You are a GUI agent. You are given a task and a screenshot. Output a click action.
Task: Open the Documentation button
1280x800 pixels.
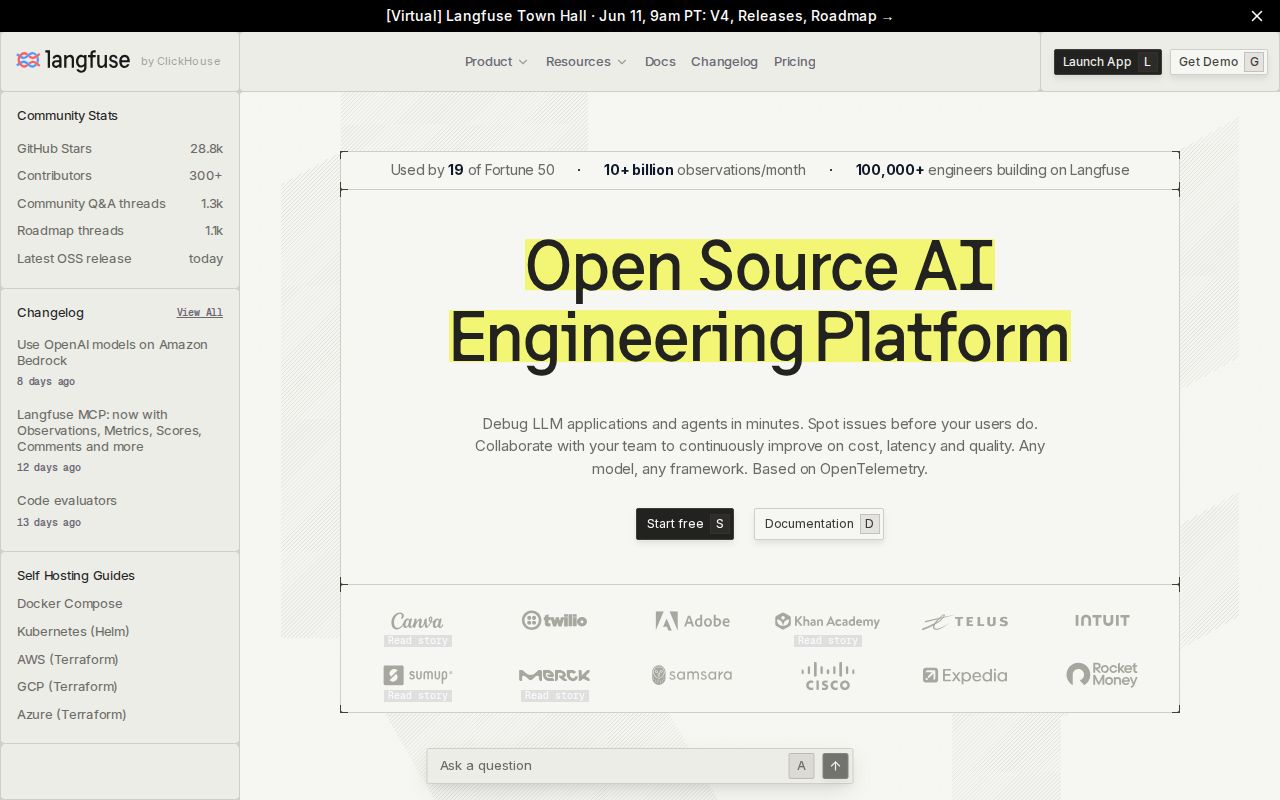pyautogui.click(x=819, y=524)
